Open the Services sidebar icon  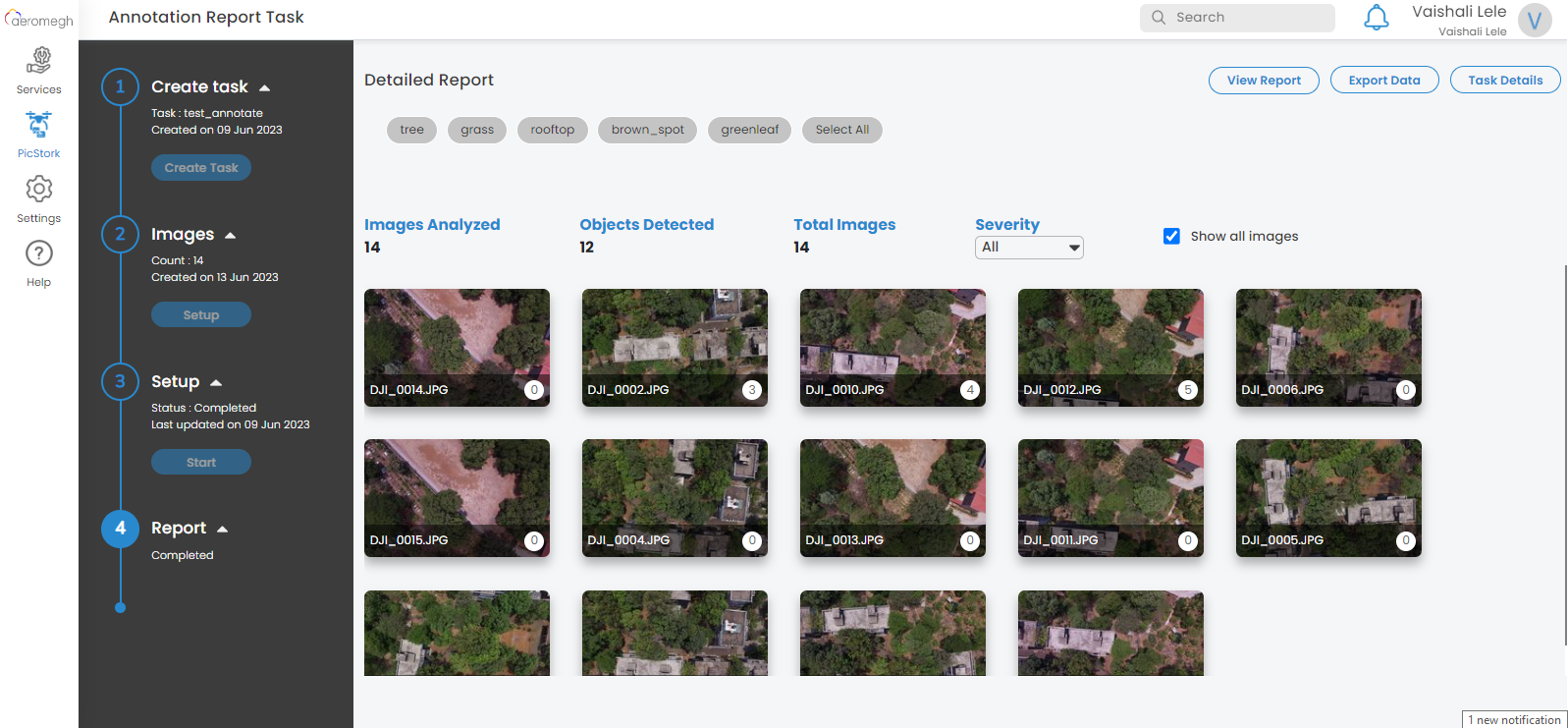click(38, 62)
